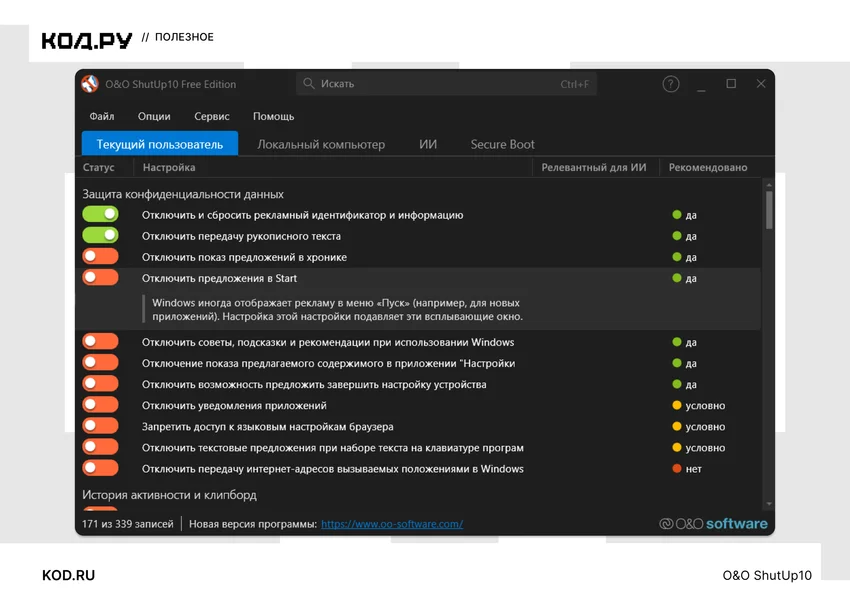Close the O&O ShutUp10 window

(761, 83)
